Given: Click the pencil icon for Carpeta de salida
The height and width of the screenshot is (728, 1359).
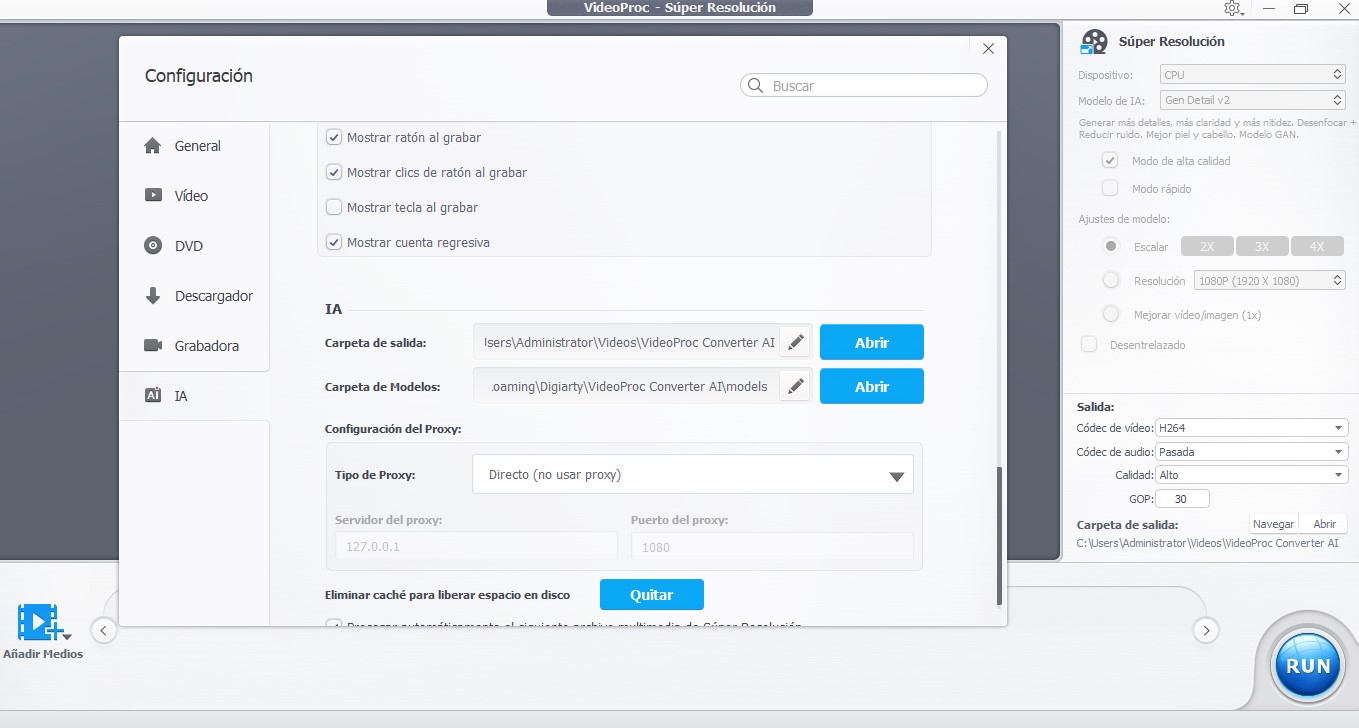Looking at the screenshot, I should click(795, 343).
